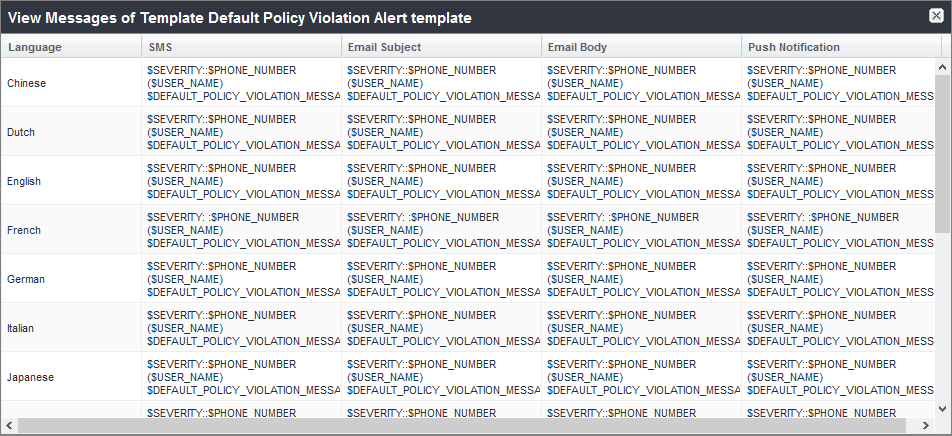Image resolution: width=952 pixels, height=436 pixels.
Task: Select the German language row
Action: [25, 279]
